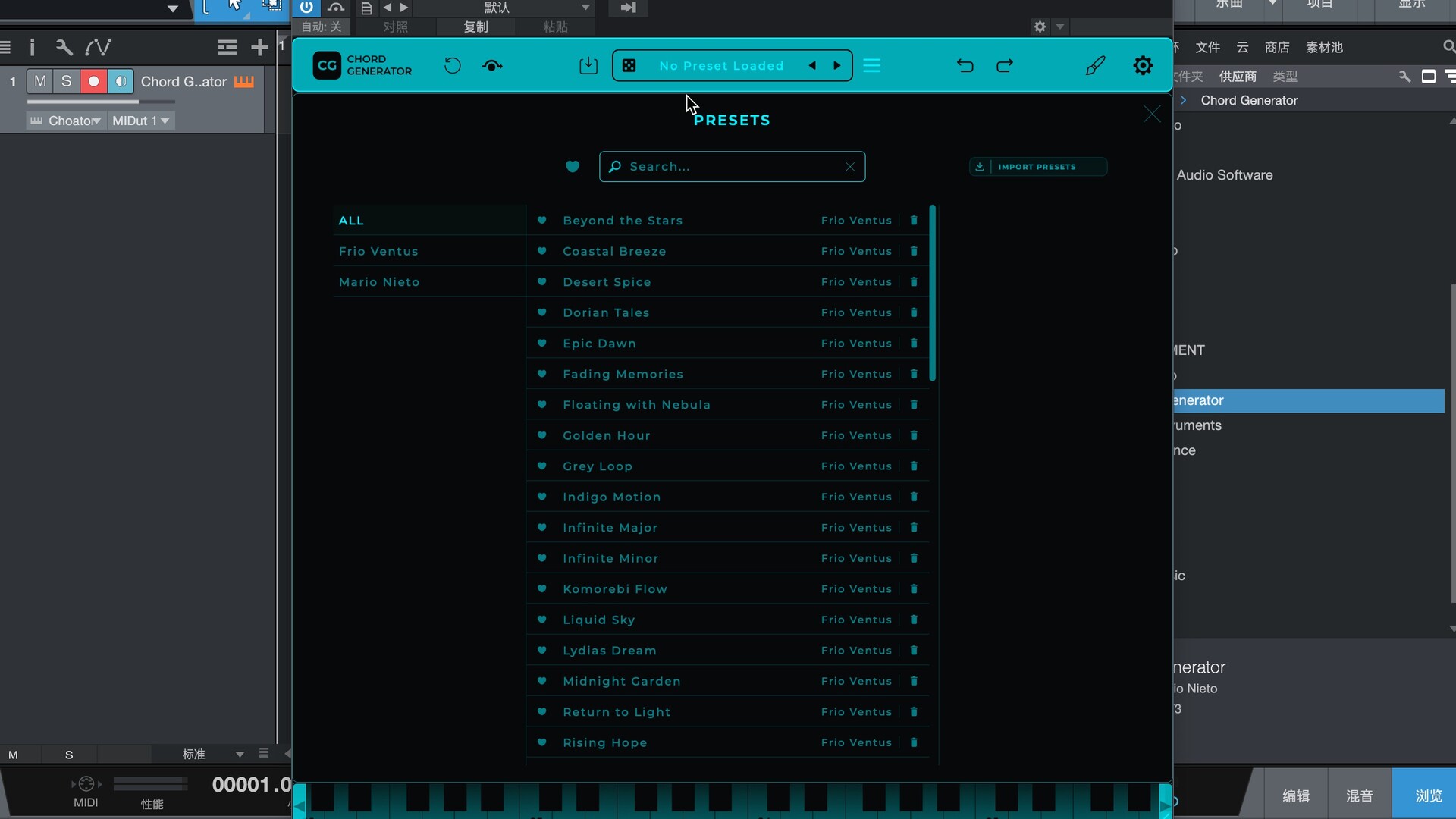Go to next preset arrow
The width and height of the screenshot is (1456, 819).
click(x=837, y=66)
